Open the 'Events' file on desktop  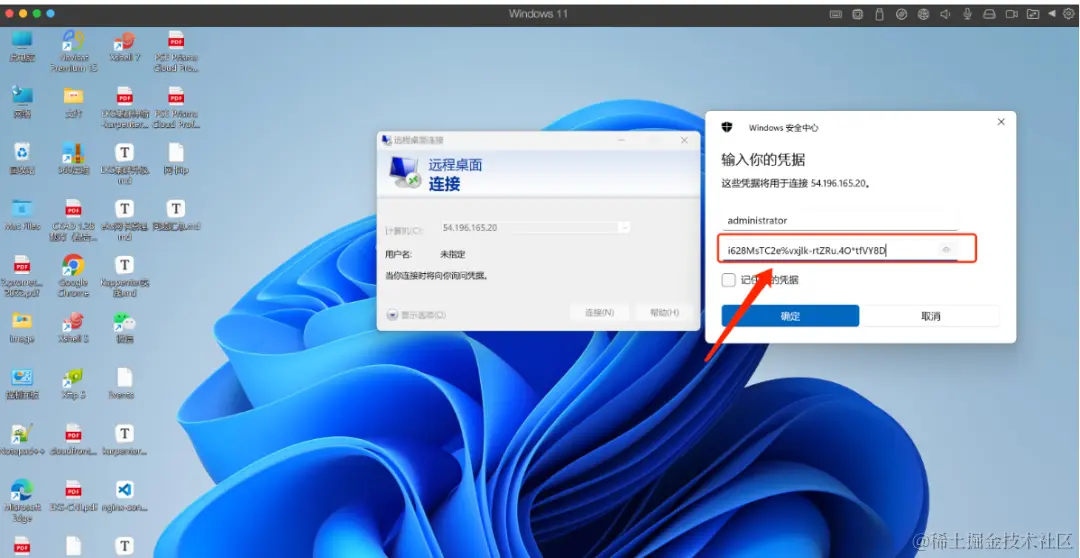(x=124, y=383)
